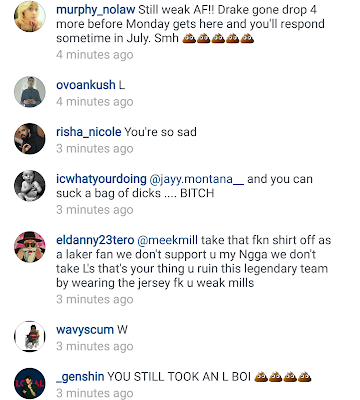The height and width of the screenshot is (400, 360).
Task: Open _genshin username link
Action: [80, 377]
